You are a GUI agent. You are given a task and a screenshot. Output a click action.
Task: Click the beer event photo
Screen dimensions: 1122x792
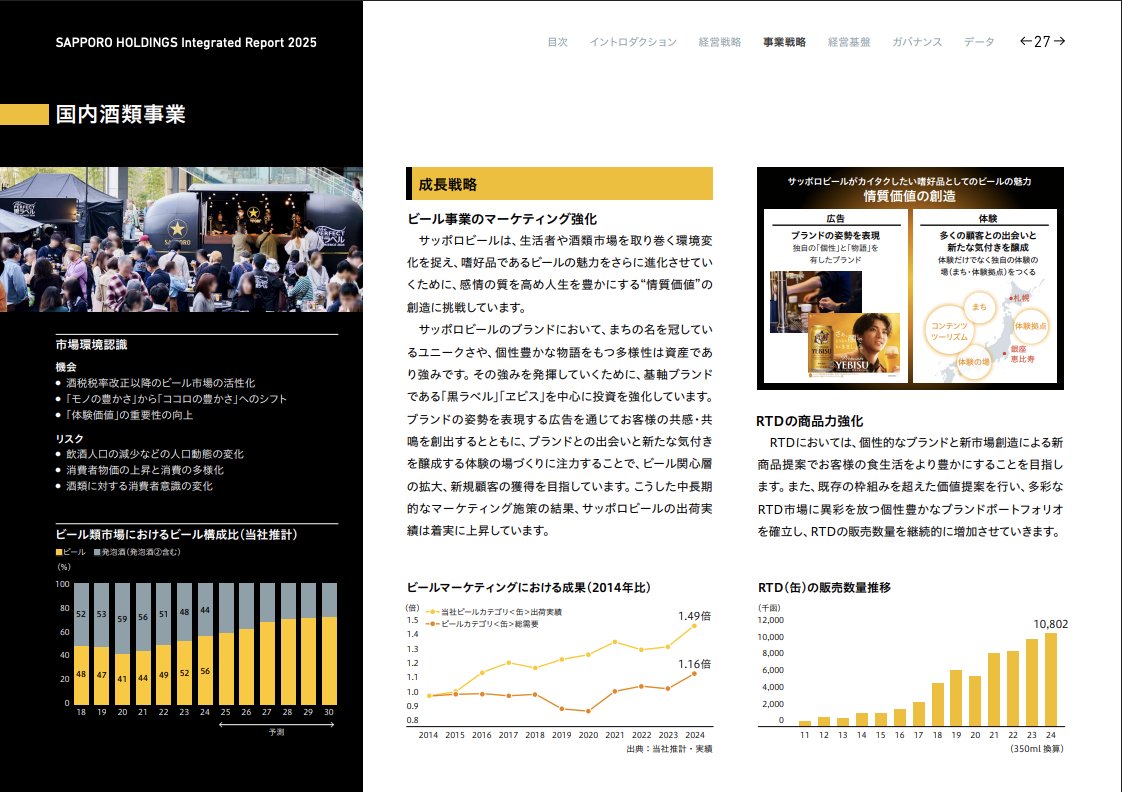tap(181, 239)
